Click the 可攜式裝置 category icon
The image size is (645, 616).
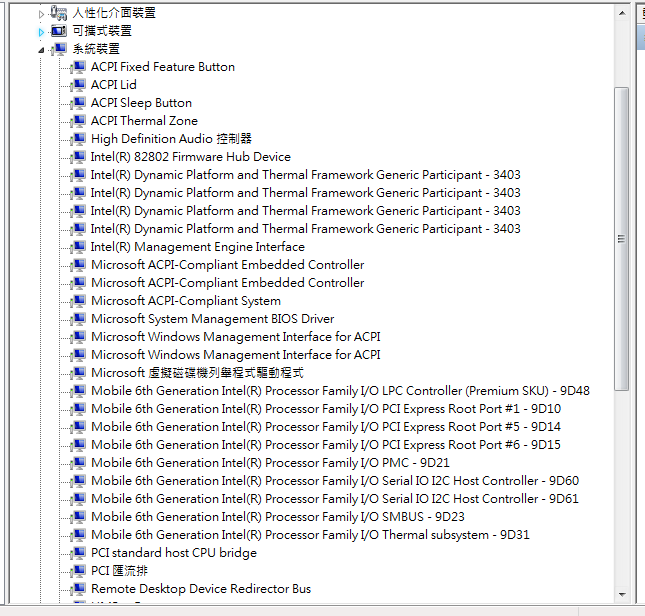[59, 31]
